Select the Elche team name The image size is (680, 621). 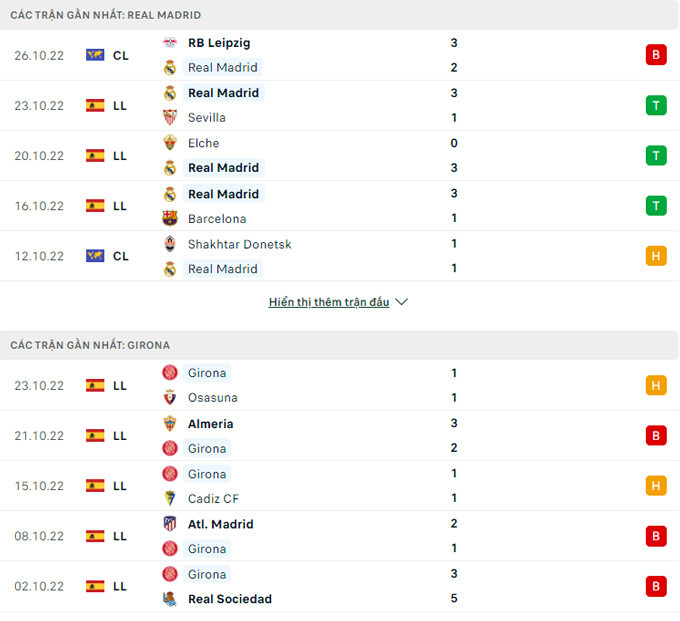point(203,143)
